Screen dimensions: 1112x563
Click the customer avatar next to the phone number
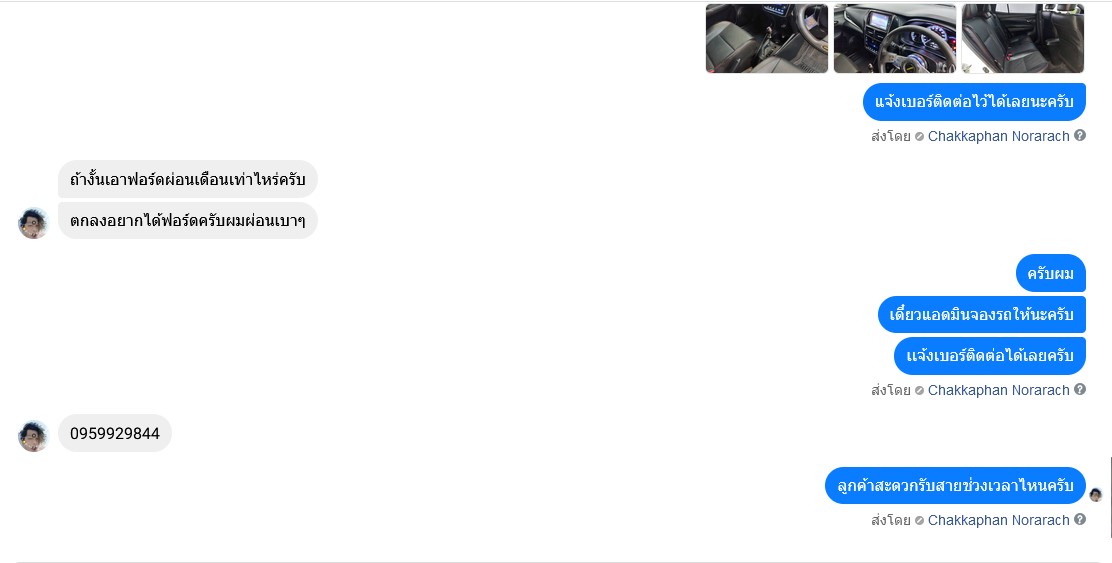[x=33, y=436]
